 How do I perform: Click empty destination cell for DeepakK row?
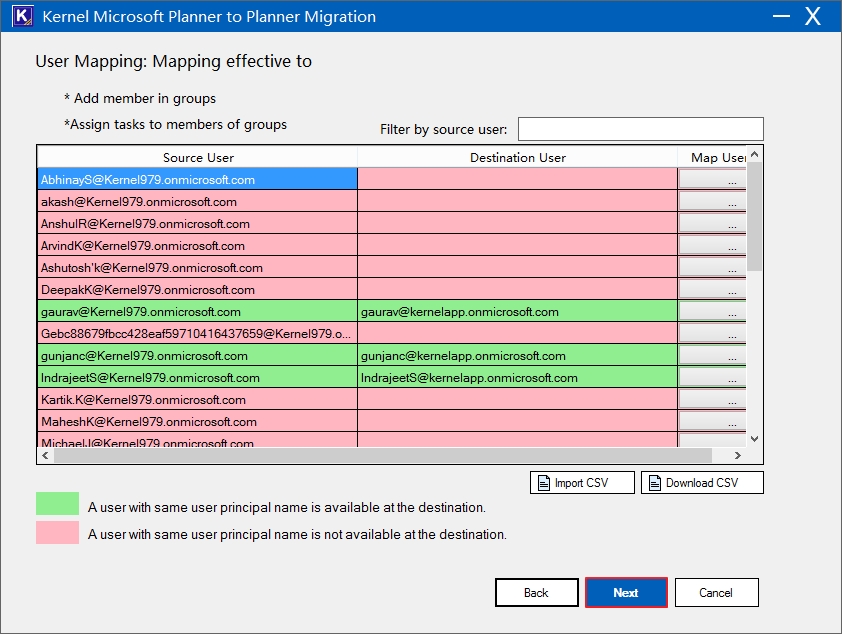(517, 289)
